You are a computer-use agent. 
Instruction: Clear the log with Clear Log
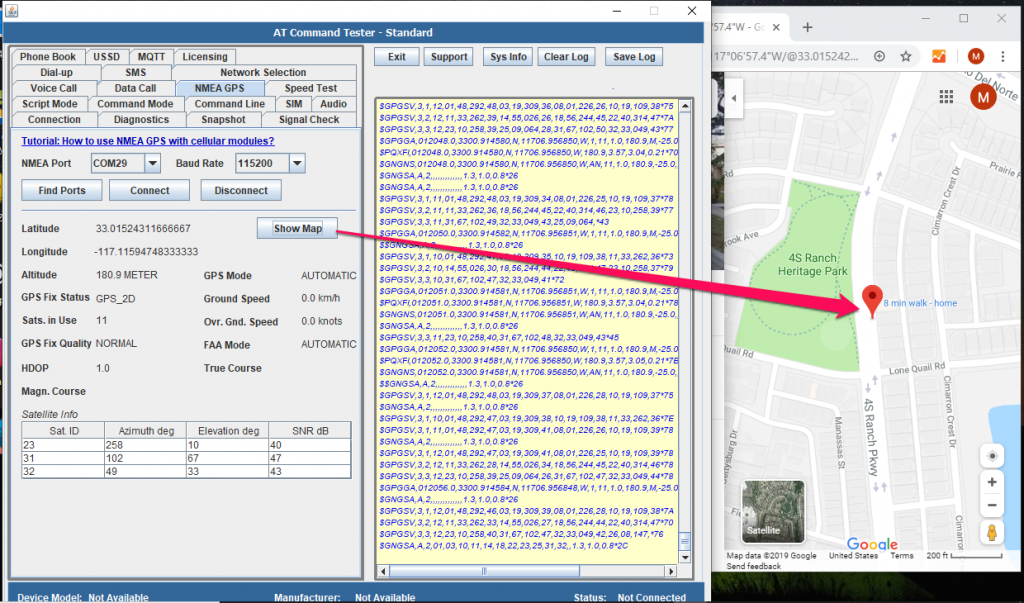[x=566, y=57]
